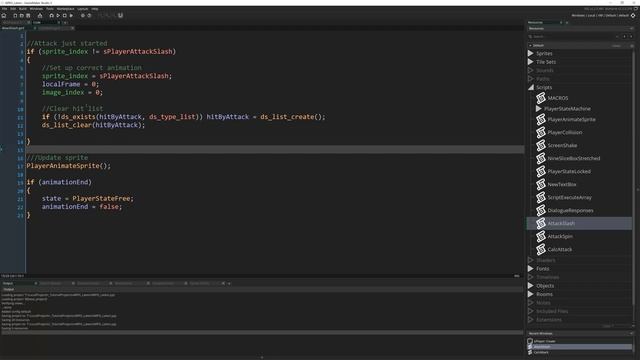Viewport: 640px width, 360px height.
Task: Select AttackSlash in Recent Windows list
Action: tap(580, 347)
